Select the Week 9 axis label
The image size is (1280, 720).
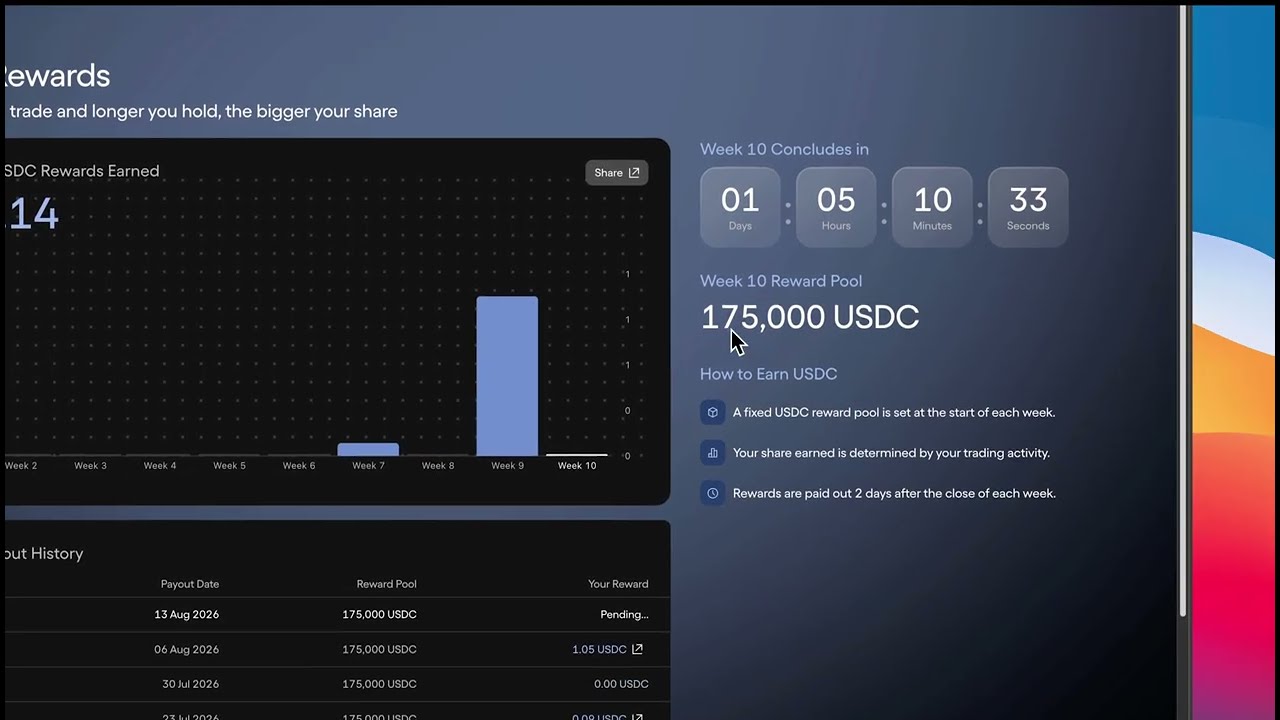pyautogui.click(x=507, y=466)
